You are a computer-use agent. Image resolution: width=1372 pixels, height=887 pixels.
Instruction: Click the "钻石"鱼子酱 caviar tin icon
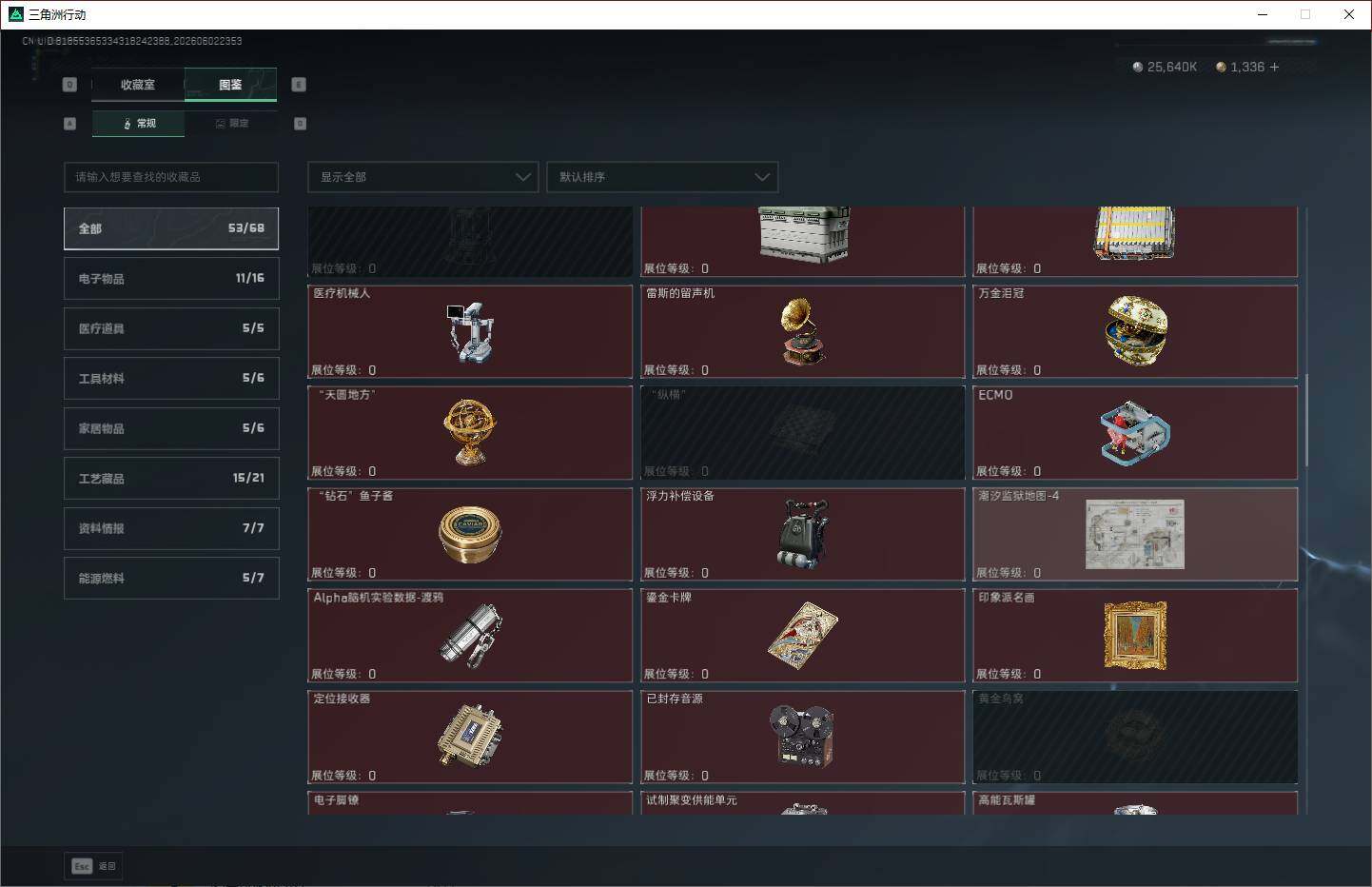coord(469,533)
